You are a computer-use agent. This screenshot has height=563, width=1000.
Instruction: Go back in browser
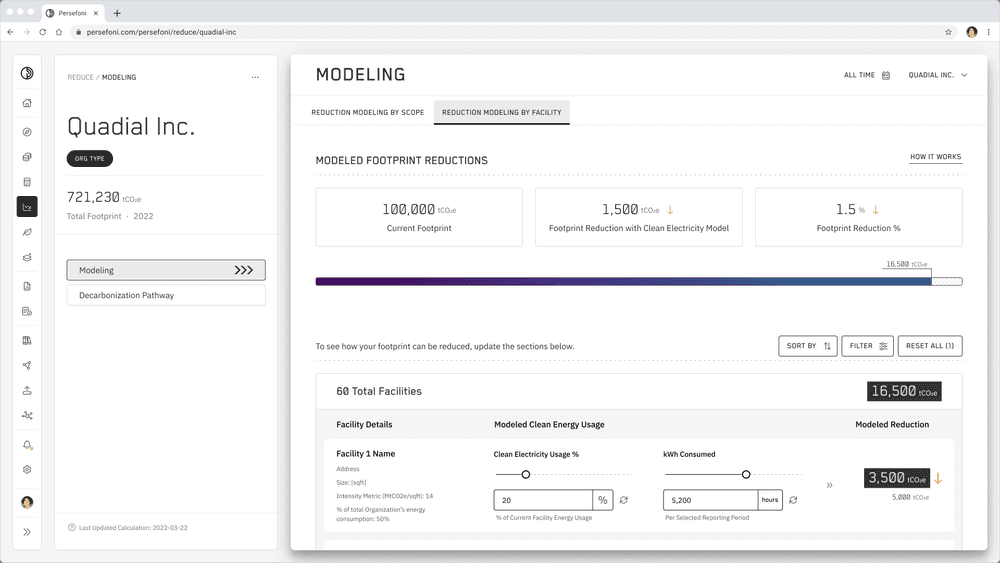[10, 32]
